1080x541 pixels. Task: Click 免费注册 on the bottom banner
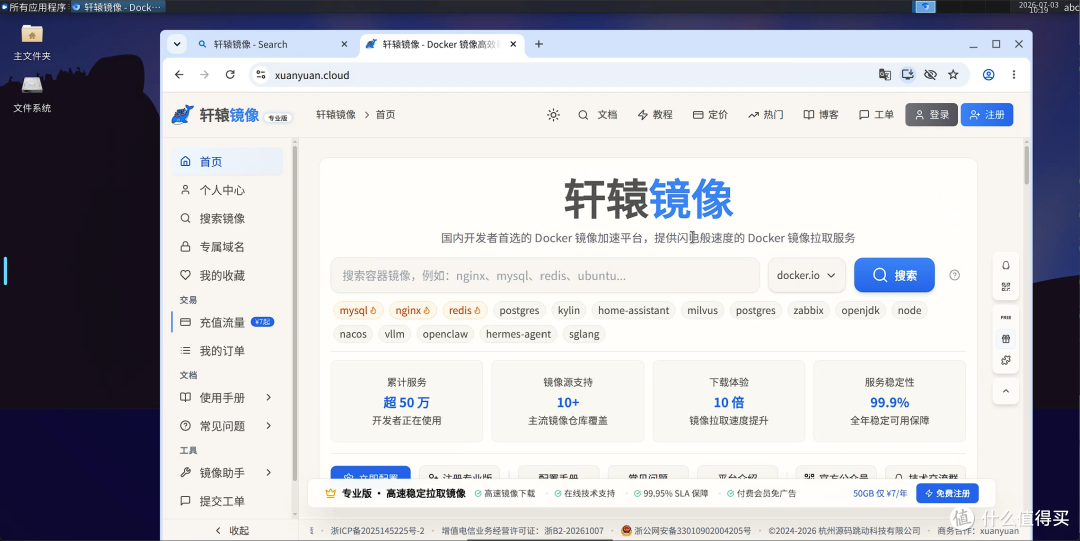(x=947, y=493)
